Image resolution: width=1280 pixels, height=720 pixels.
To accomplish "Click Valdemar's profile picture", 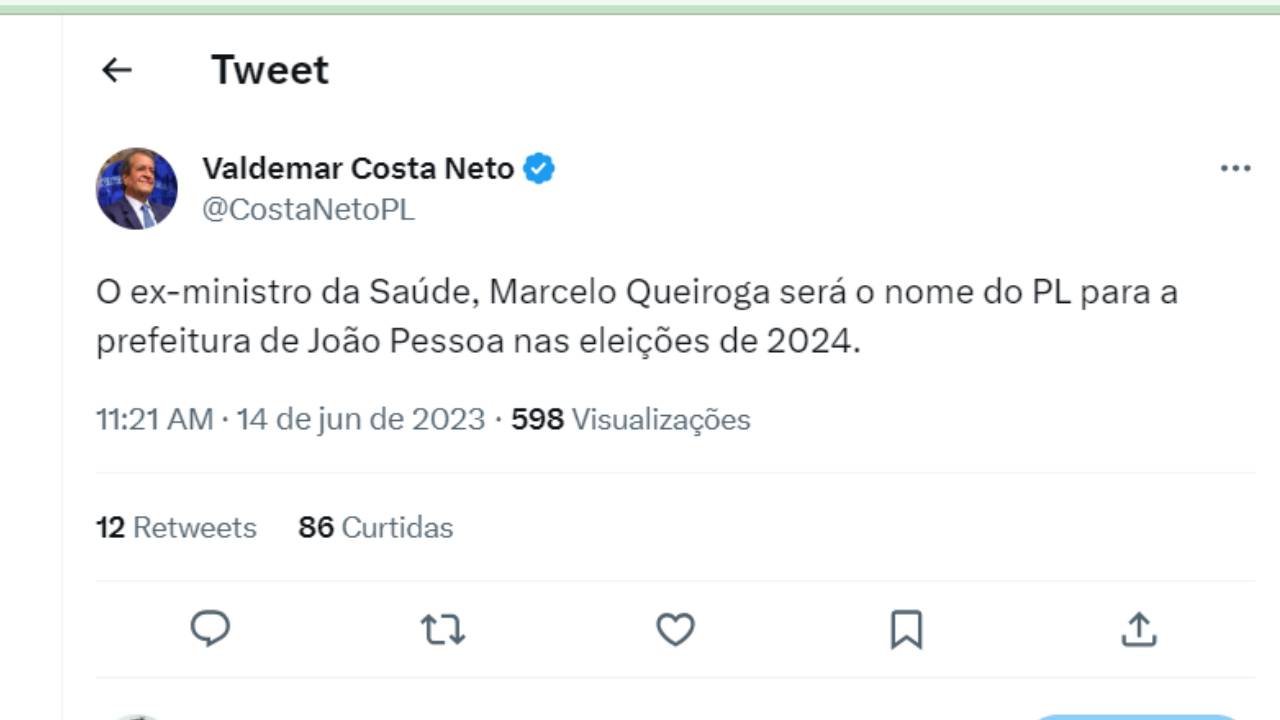I will [136, 188].
